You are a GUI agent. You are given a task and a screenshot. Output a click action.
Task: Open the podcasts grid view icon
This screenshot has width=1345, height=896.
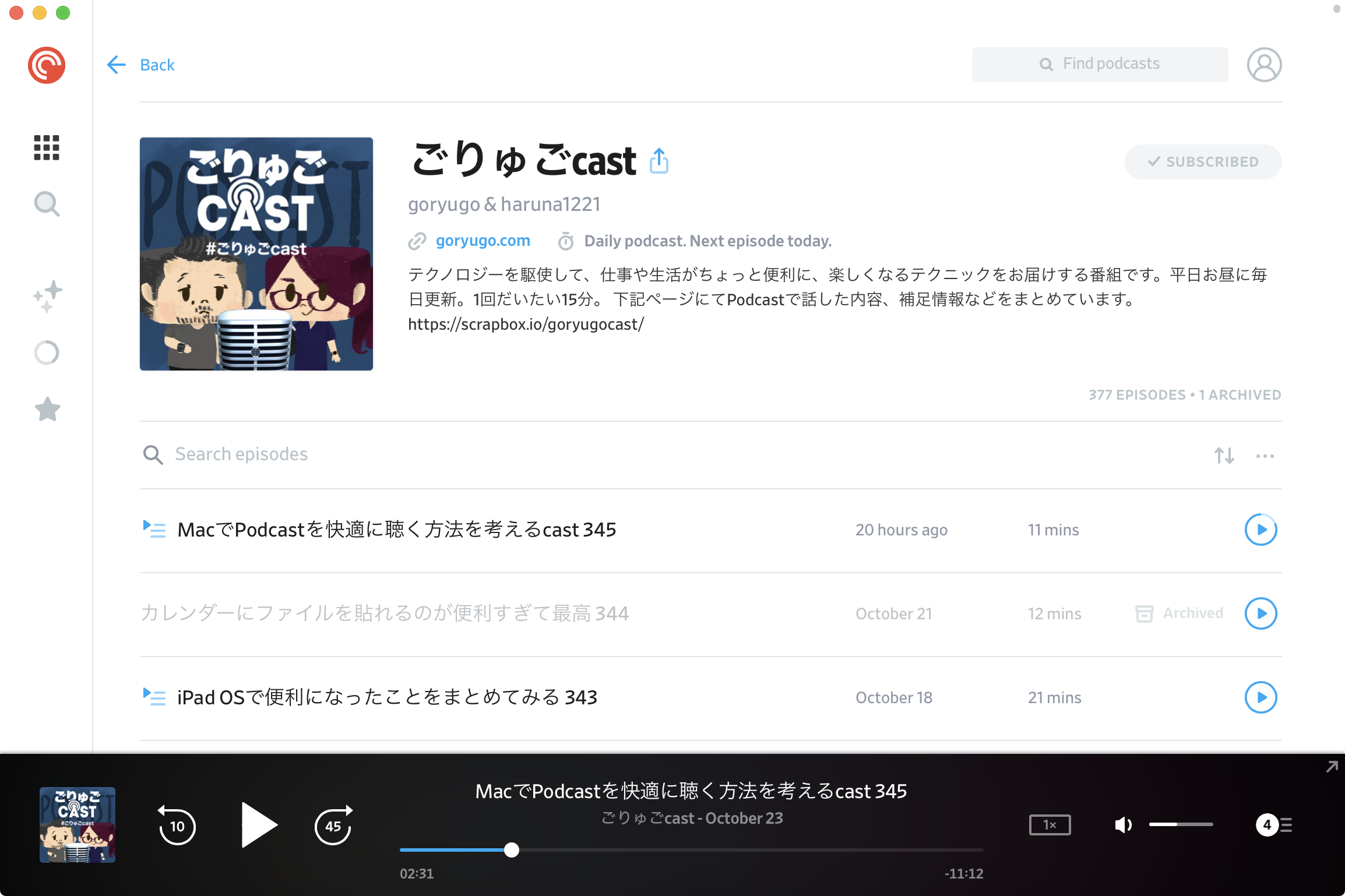pyautogui.click(x=47, y=147)
